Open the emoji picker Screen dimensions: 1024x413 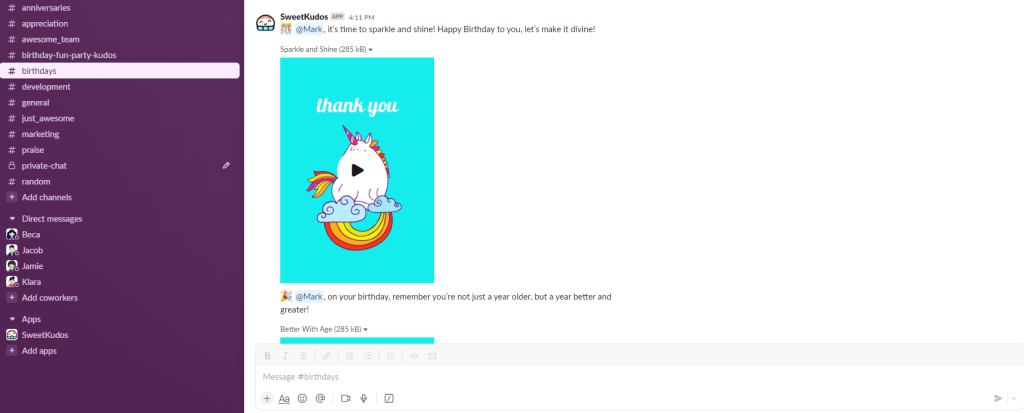pos(302,398)
